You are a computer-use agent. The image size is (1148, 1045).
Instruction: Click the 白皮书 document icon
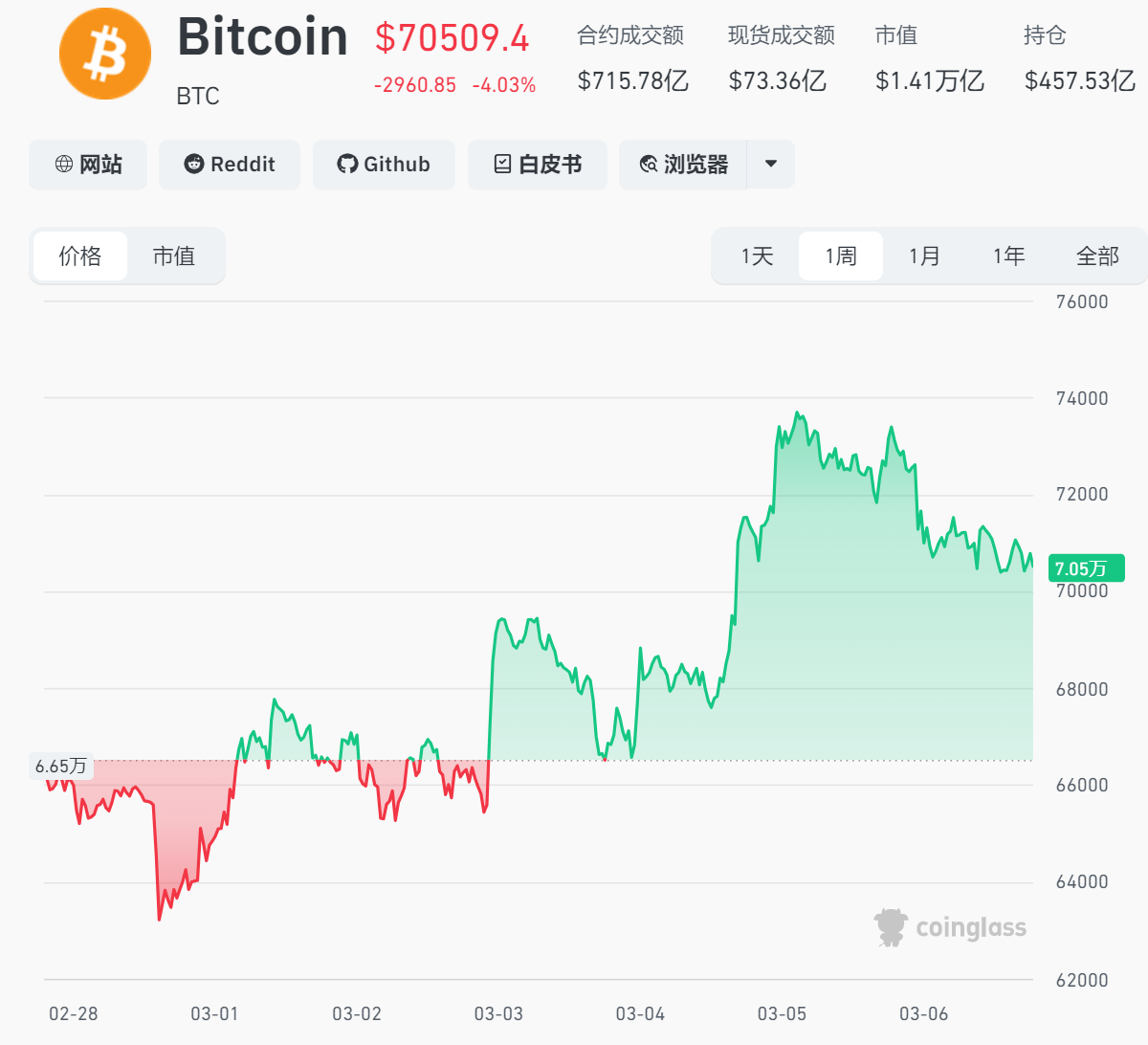[x=503, y=165]
